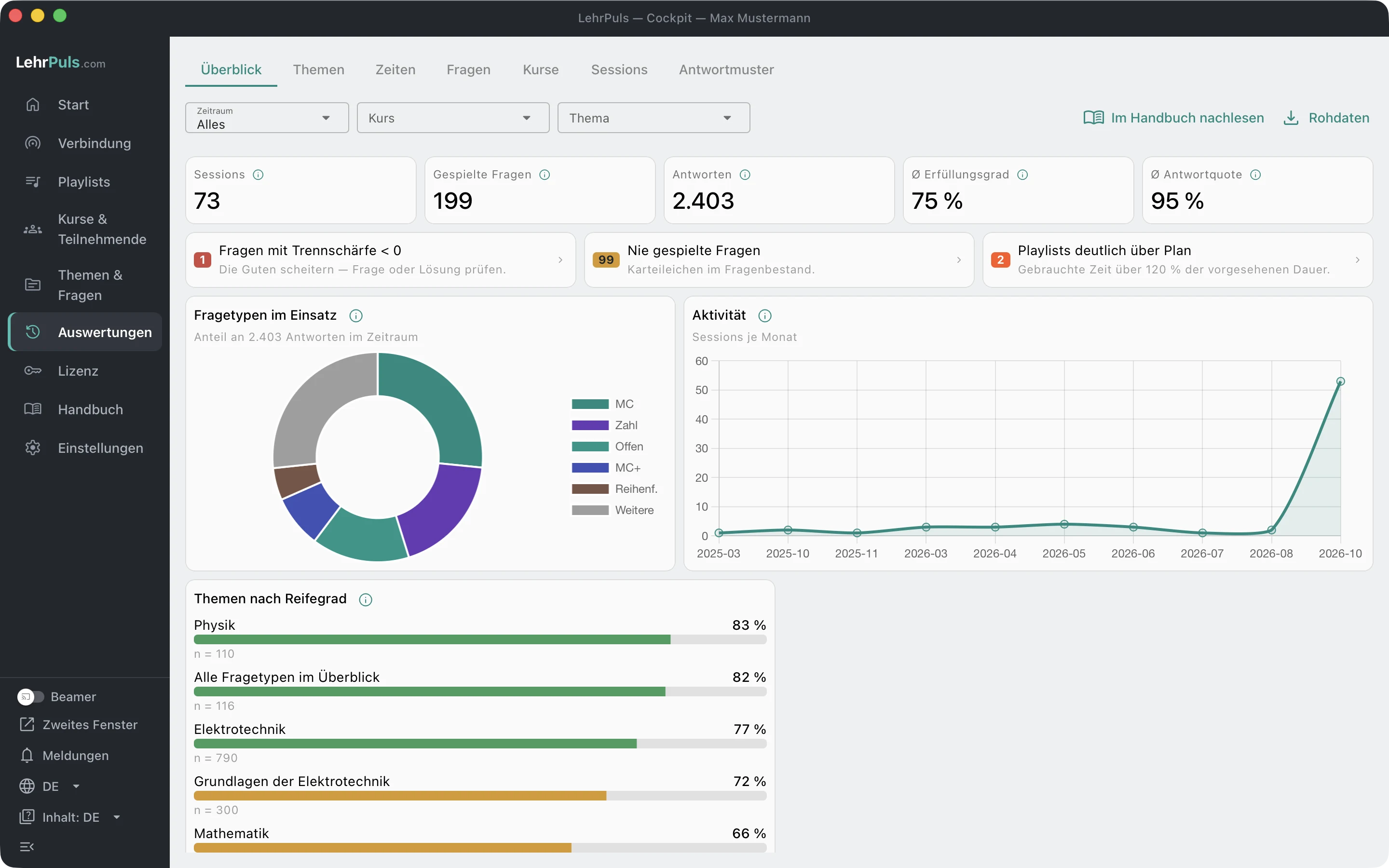Toggle the Beamer switch
The width and height of the screenshot is (1389, 868).
pos(30,697)
